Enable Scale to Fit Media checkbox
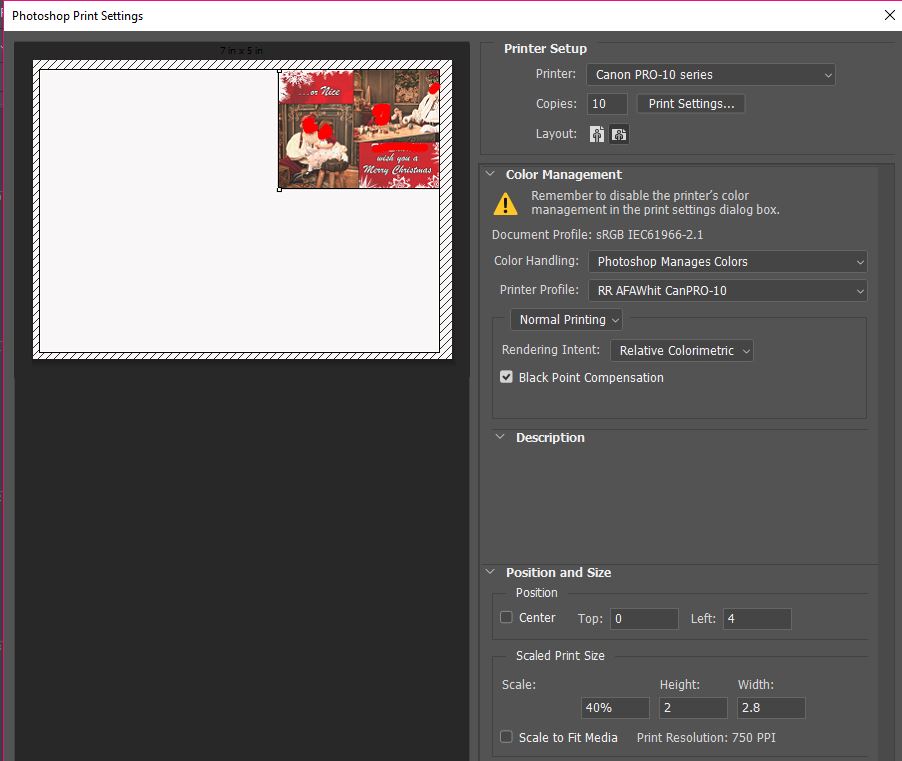 click(x=507, y=737)
